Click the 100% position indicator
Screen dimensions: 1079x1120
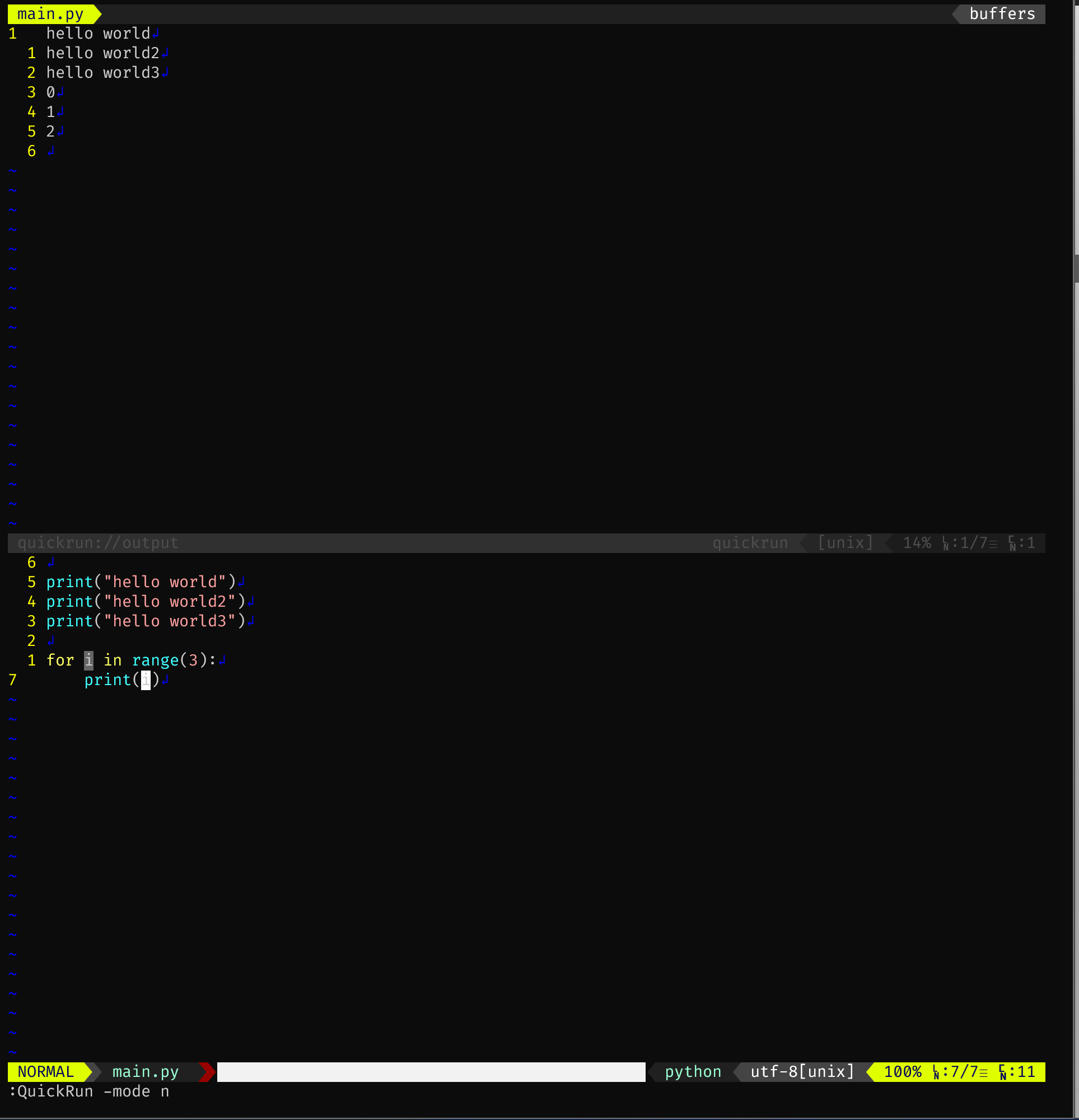(903, 1071)
